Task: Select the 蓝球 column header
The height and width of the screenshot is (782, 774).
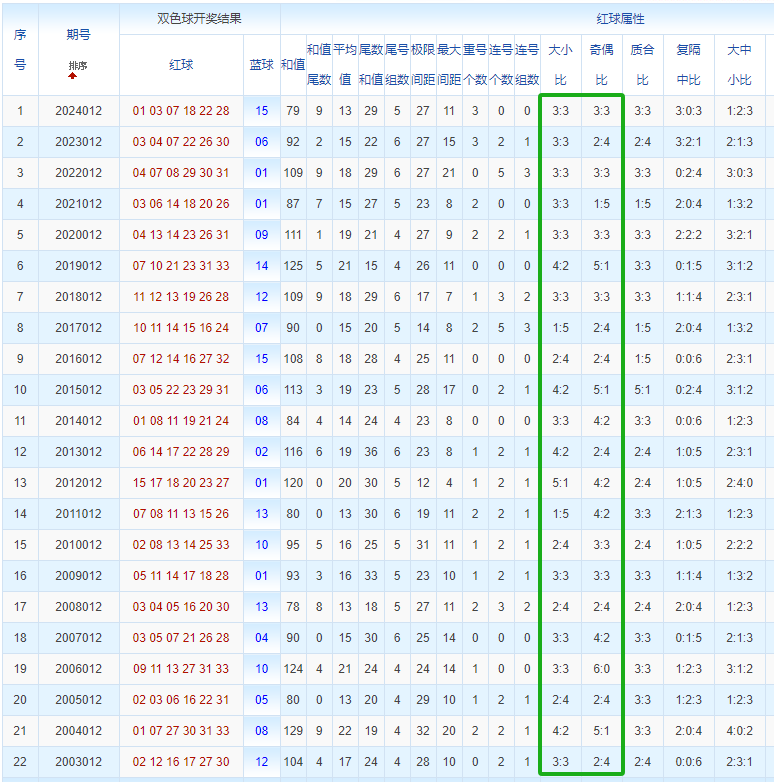Action: (262, 65)
